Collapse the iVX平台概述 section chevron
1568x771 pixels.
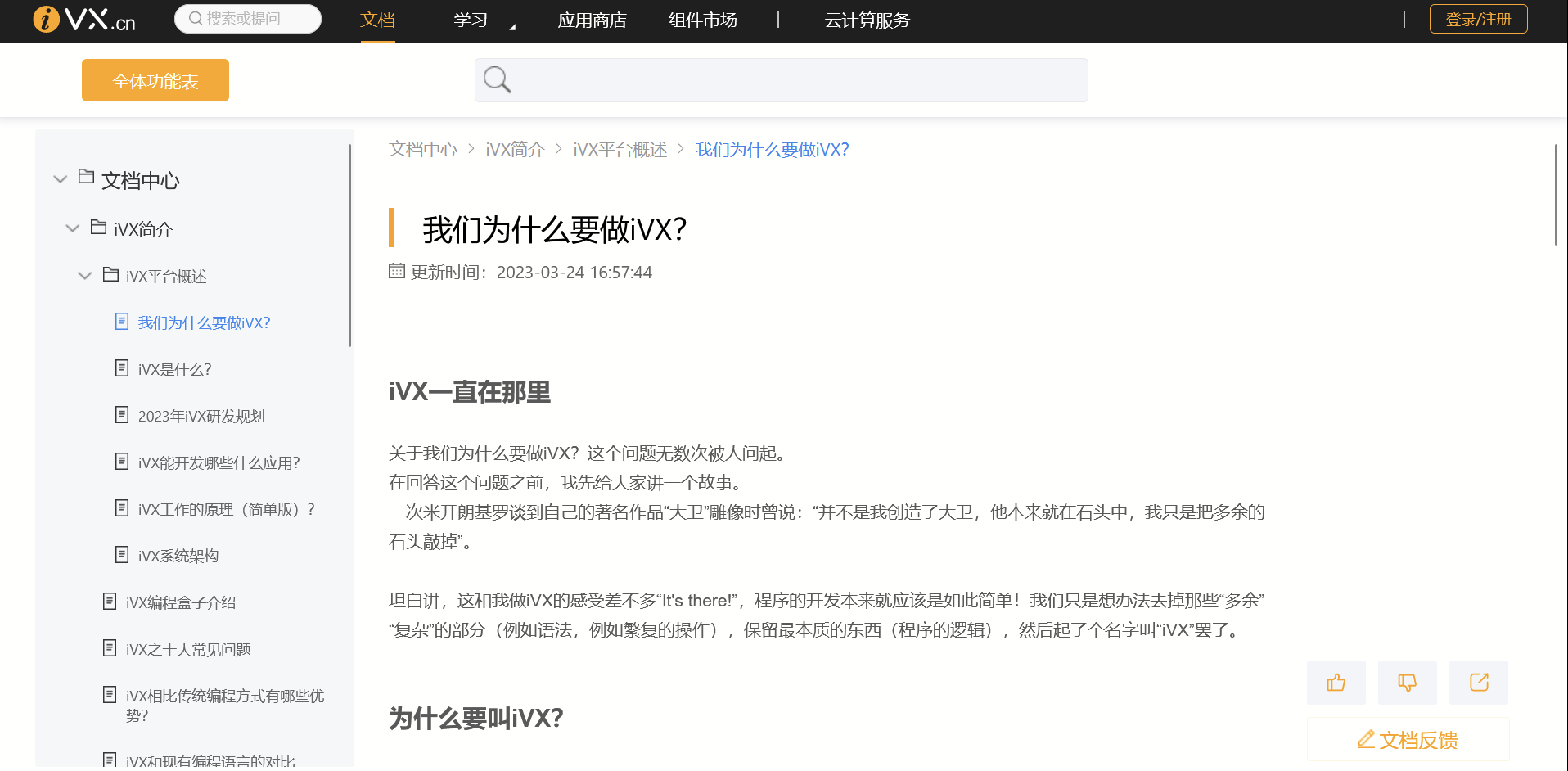[84, 275]
